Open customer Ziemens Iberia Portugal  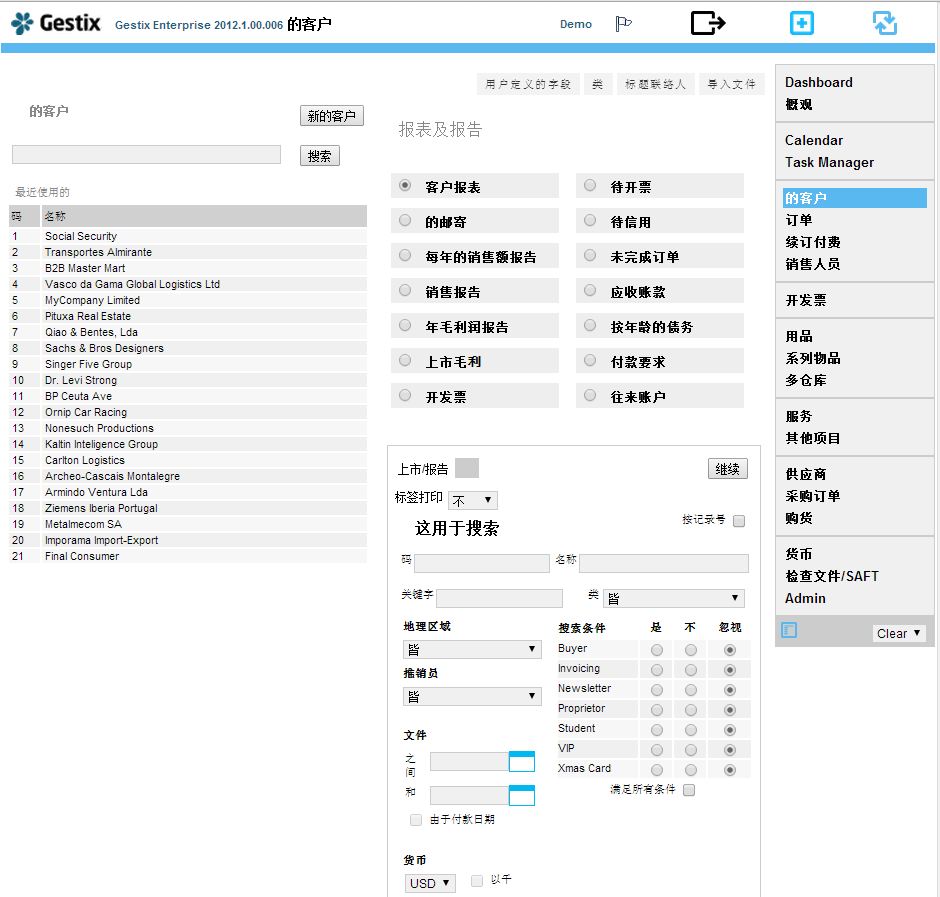[101, 508]
